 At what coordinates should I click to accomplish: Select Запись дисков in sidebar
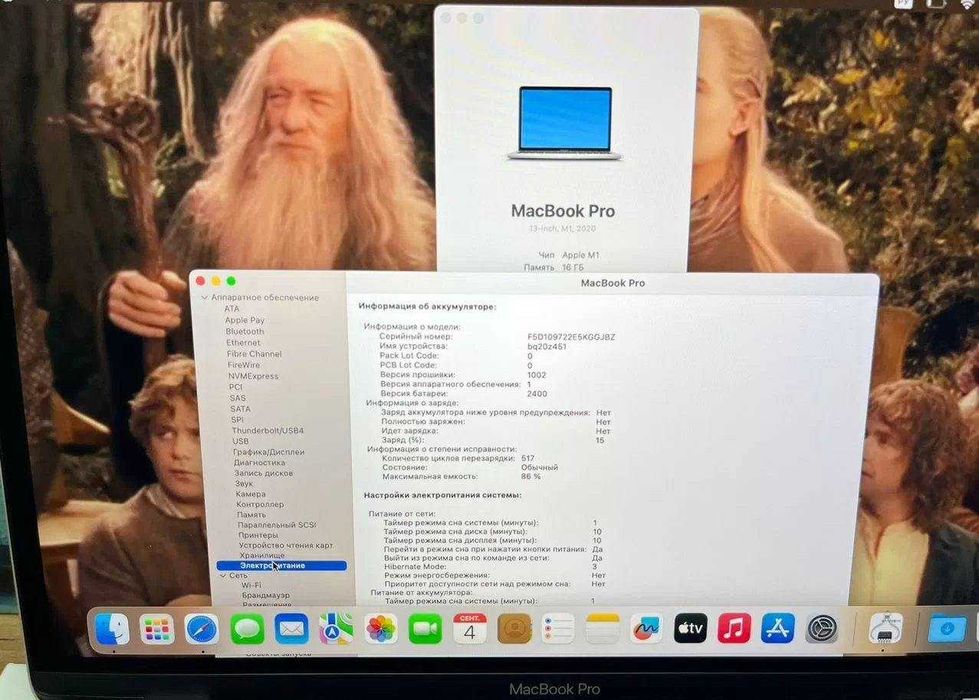(263, 473)
